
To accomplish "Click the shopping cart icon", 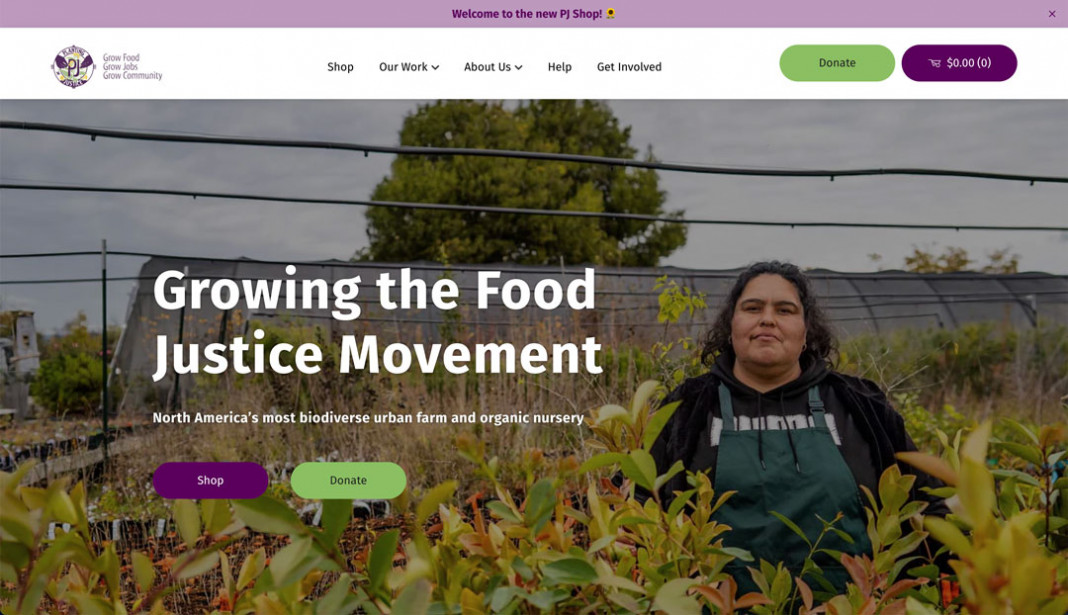I will click(x=934, y=63).
